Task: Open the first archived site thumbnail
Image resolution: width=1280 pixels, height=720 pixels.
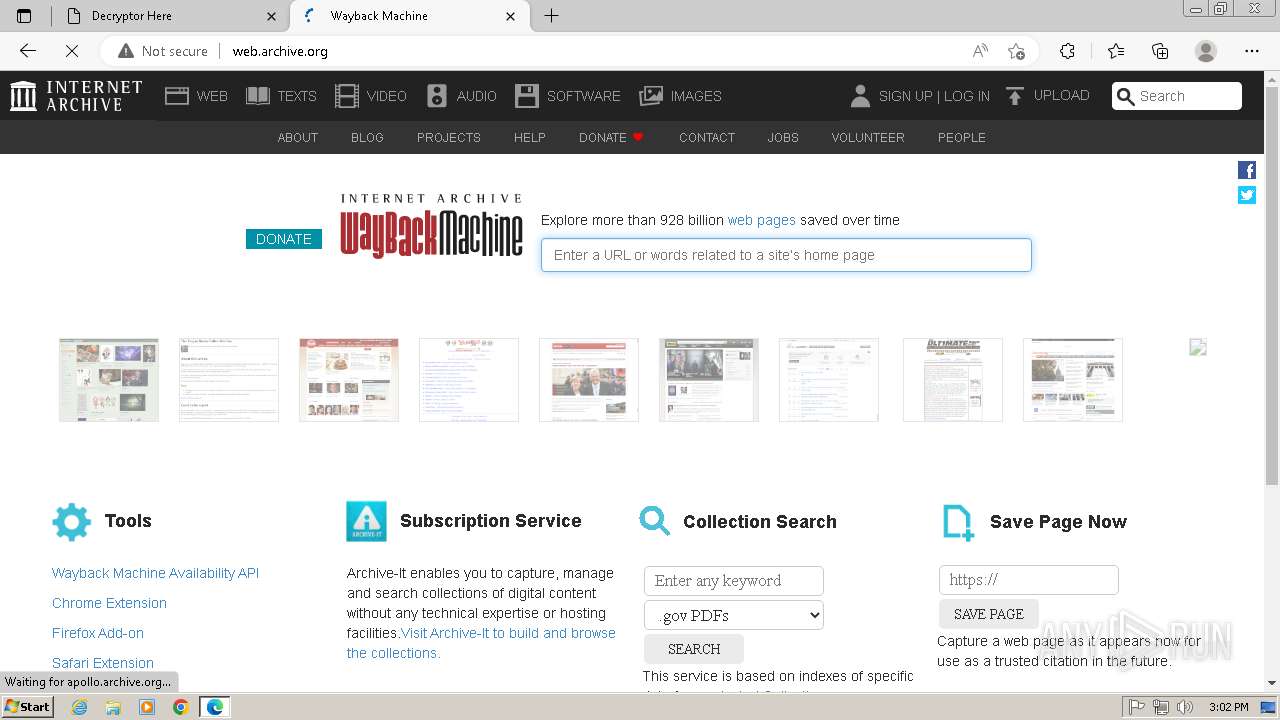Action: [109, 380]
